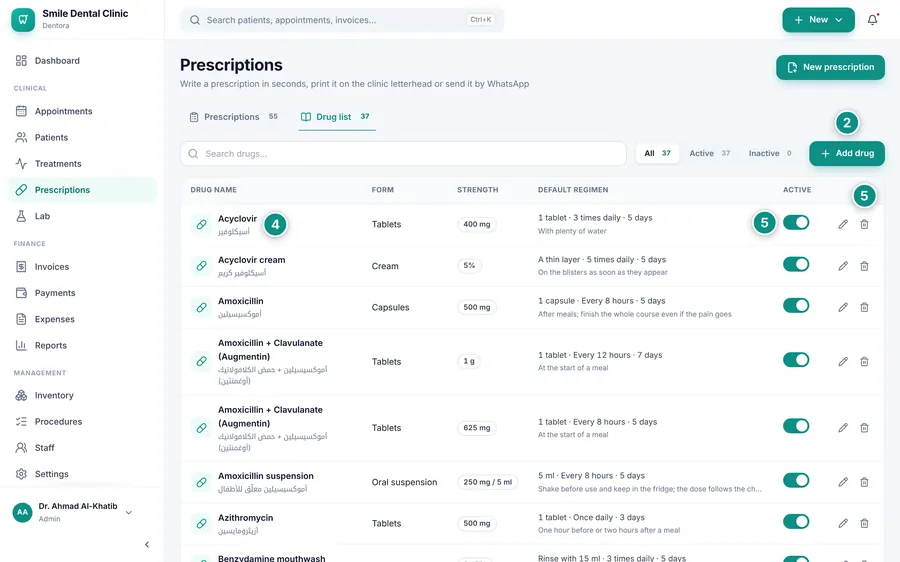Screen dimensions: 900x562
Task: Edit the Acyclovir cream entry
Action: click(843, 266)
